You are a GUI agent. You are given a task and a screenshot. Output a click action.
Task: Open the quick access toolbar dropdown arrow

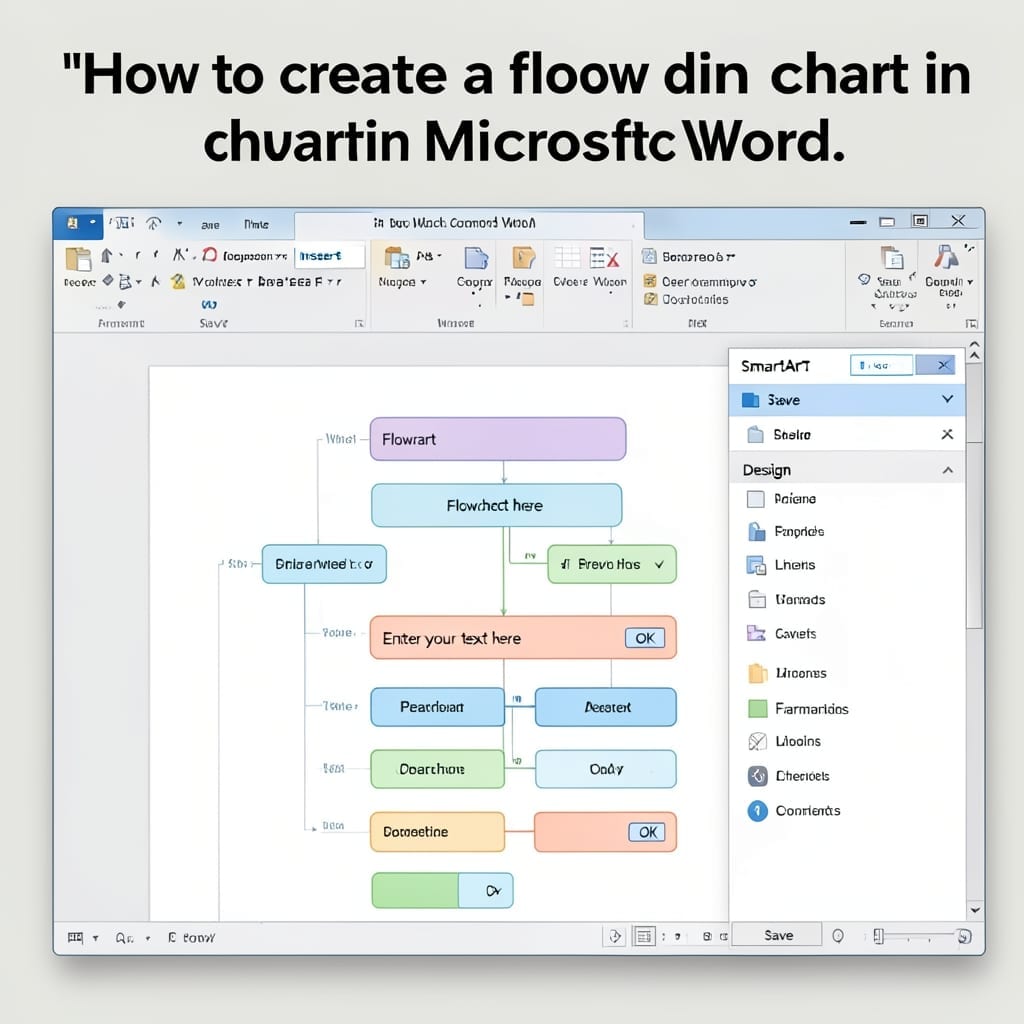pos(179,223)
